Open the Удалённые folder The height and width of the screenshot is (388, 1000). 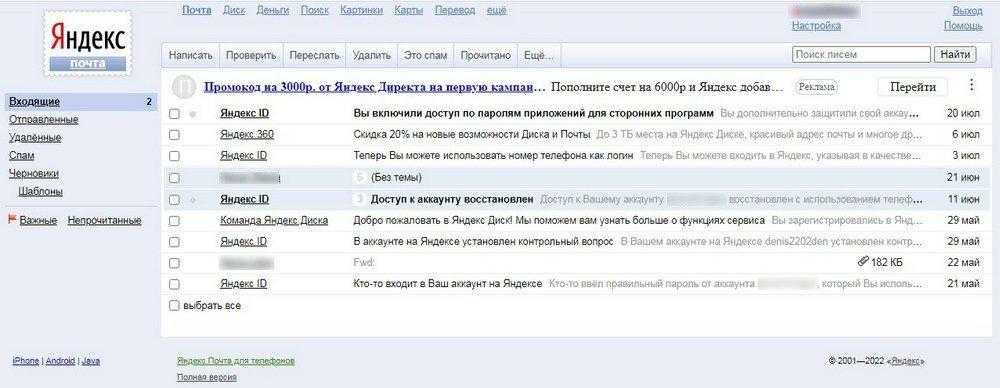35,137
